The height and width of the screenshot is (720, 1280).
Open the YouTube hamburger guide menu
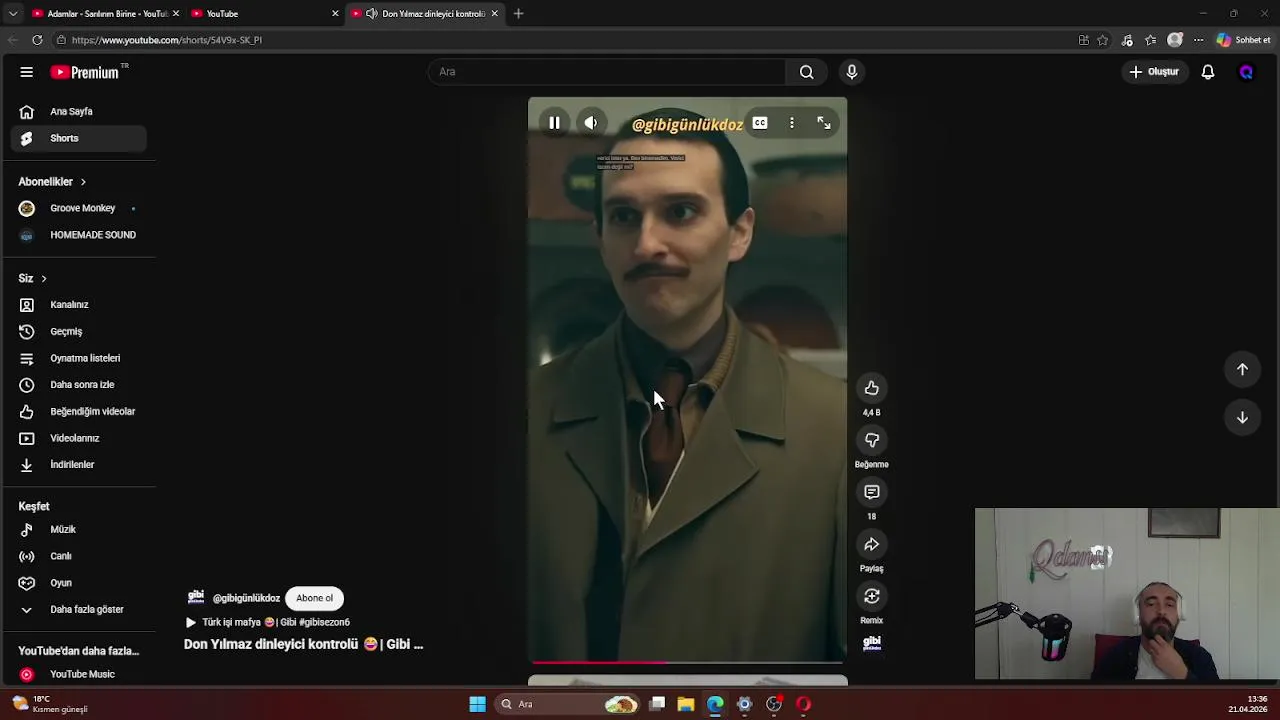click(27, 72)
